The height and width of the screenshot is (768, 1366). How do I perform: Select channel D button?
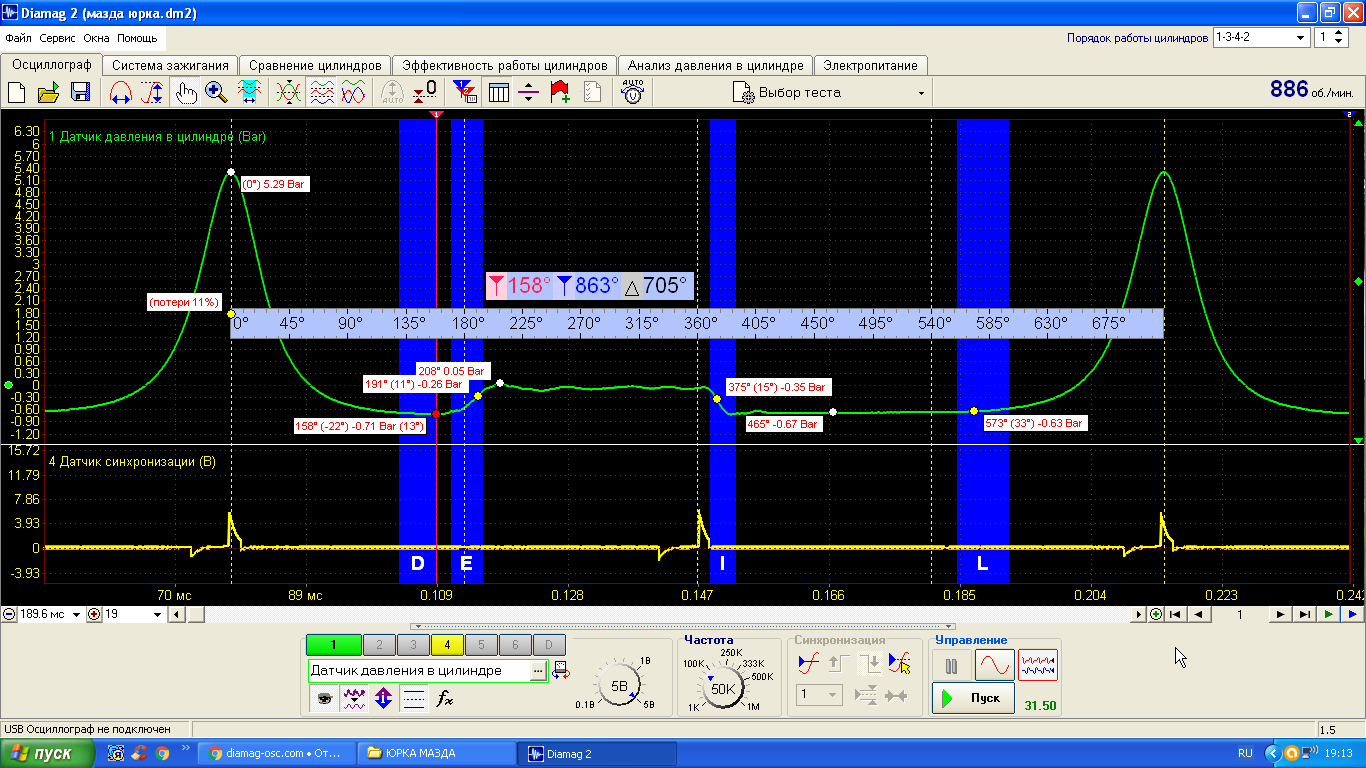point(549,645)
